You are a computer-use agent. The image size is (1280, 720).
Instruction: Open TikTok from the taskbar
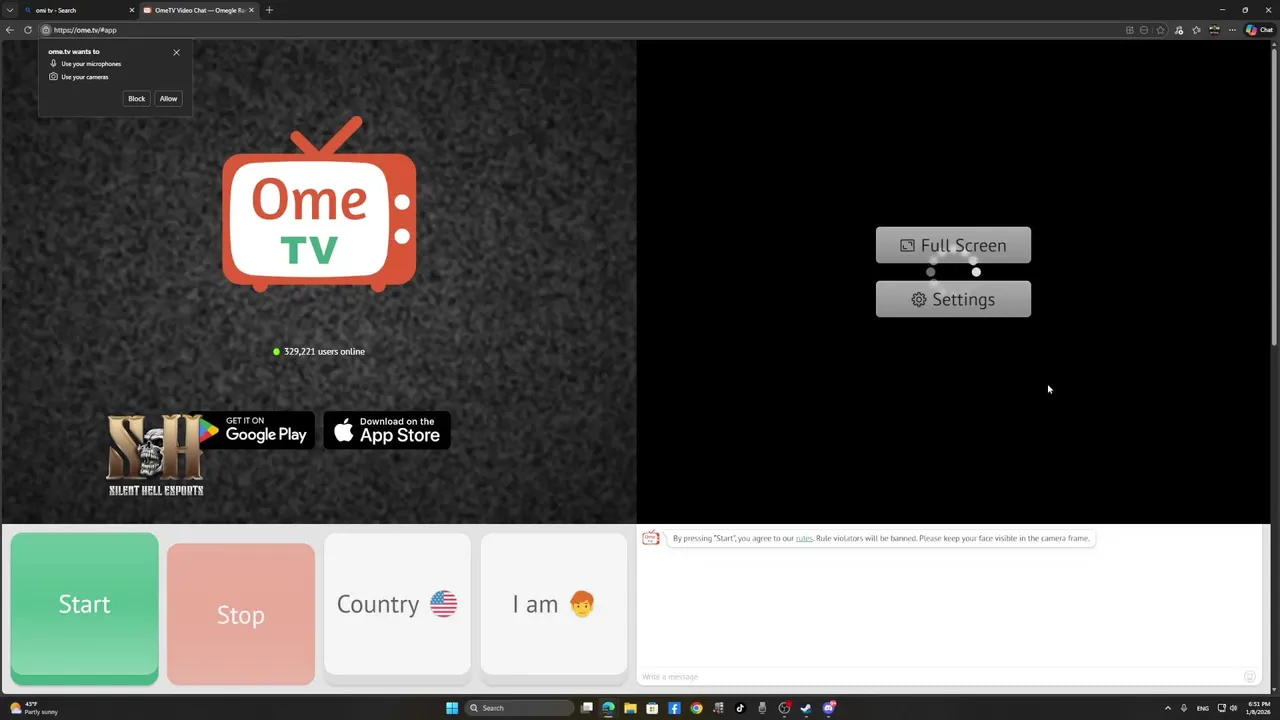[x=740, y=708]
